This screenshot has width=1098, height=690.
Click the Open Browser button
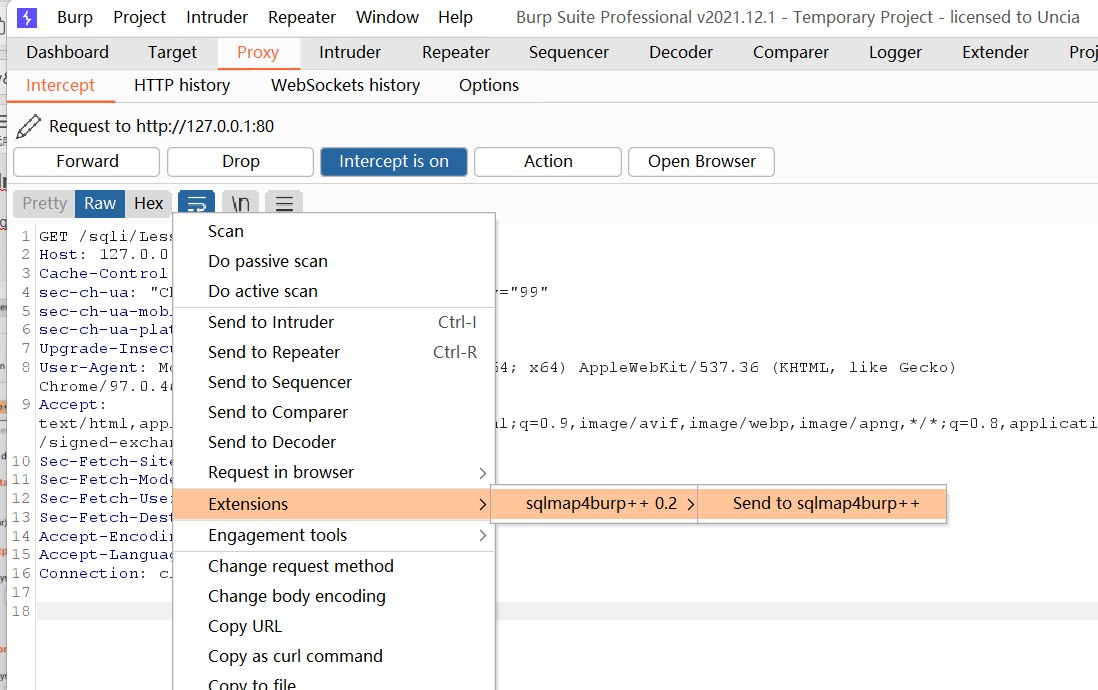(x=702, y=162)
